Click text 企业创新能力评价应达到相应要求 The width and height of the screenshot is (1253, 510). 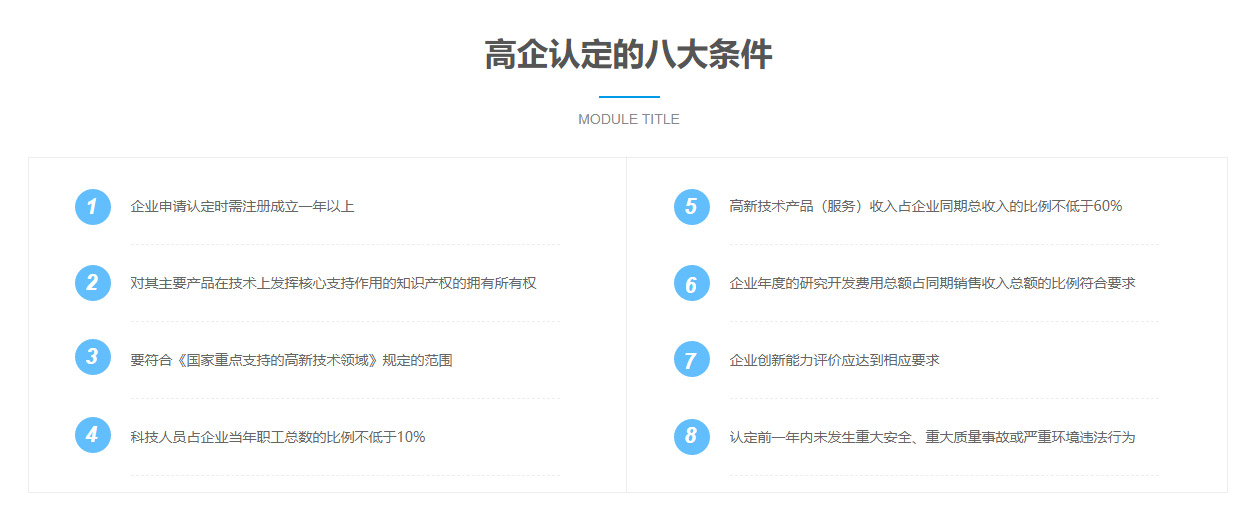[834, 360]
